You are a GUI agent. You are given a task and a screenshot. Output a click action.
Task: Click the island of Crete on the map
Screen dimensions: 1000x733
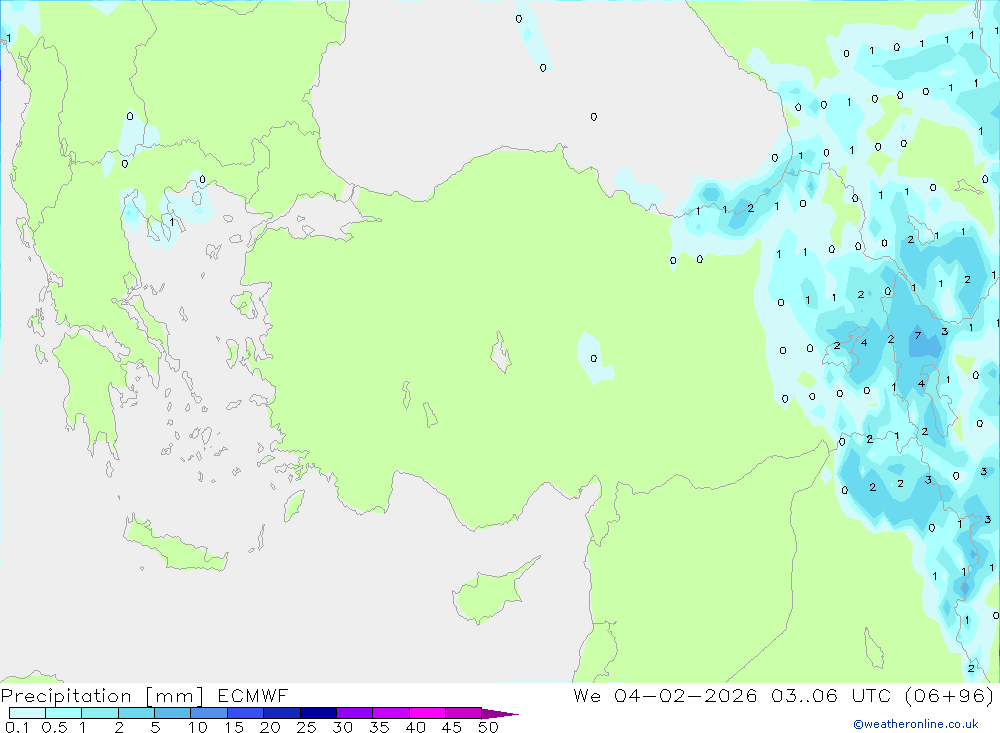click(x=177, y=544)
